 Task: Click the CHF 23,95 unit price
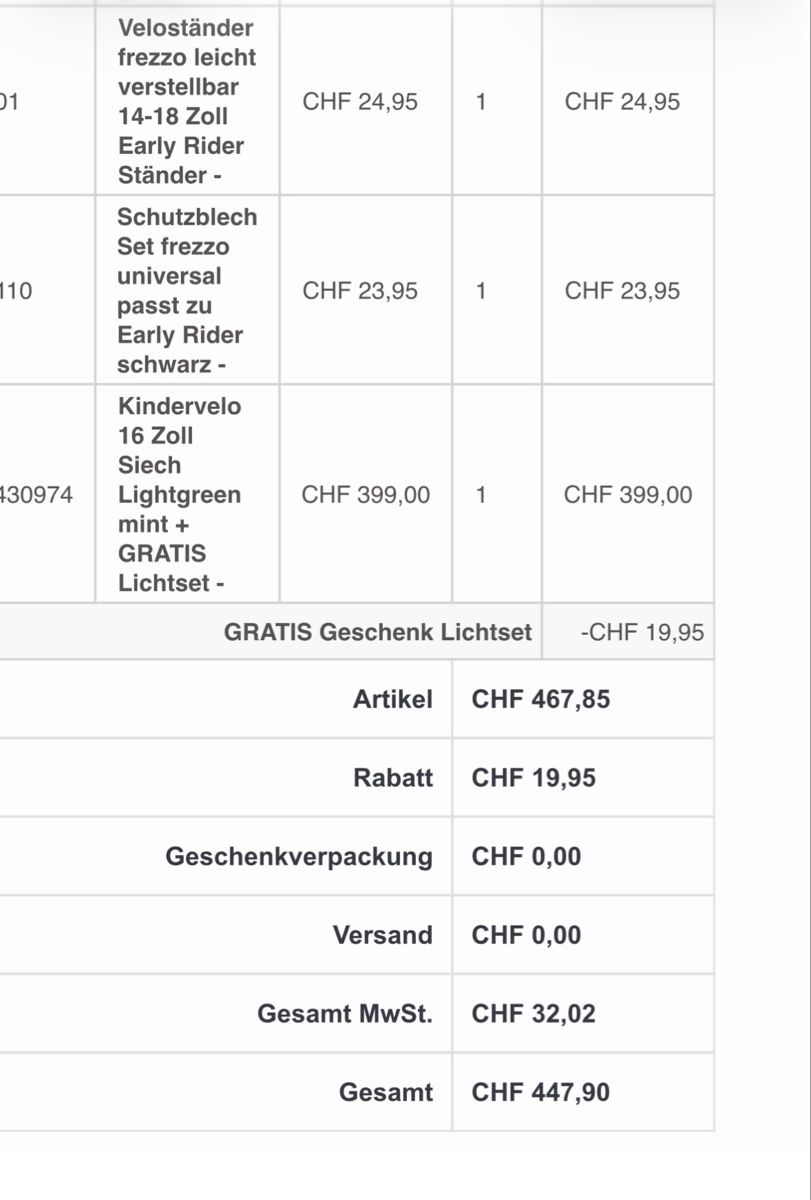(x=360, y=290)
